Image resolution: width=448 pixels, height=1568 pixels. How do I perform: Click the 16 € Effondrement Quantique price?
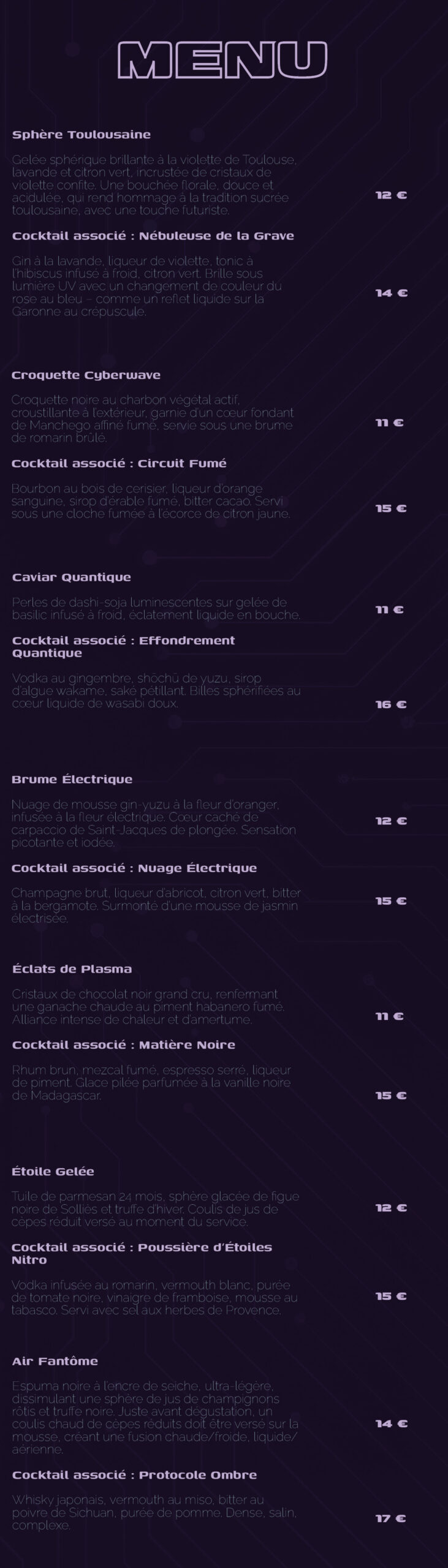(392, 704)
